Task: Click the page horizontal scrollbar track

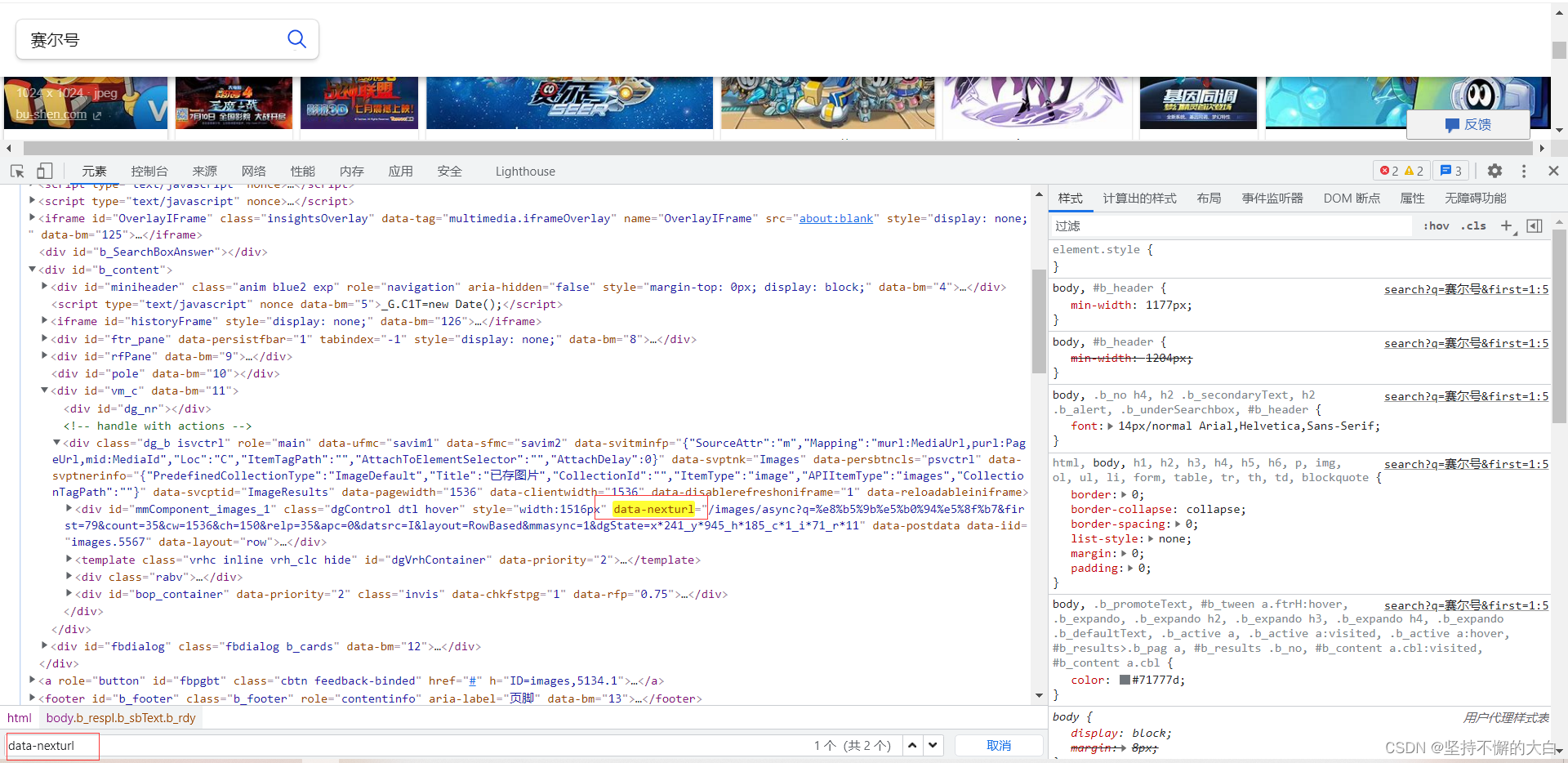Action: click(x=776, y=149)
